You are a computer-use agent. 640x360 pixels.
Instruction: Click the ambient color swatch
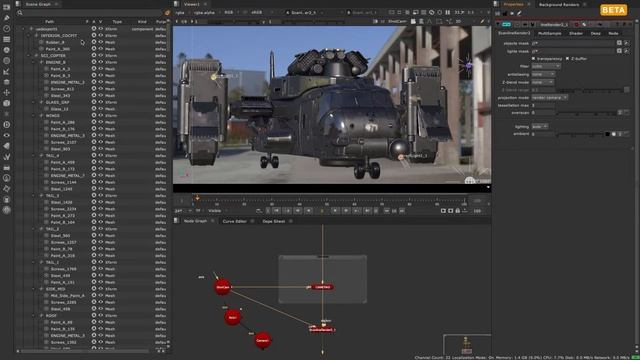click(607, 134)
